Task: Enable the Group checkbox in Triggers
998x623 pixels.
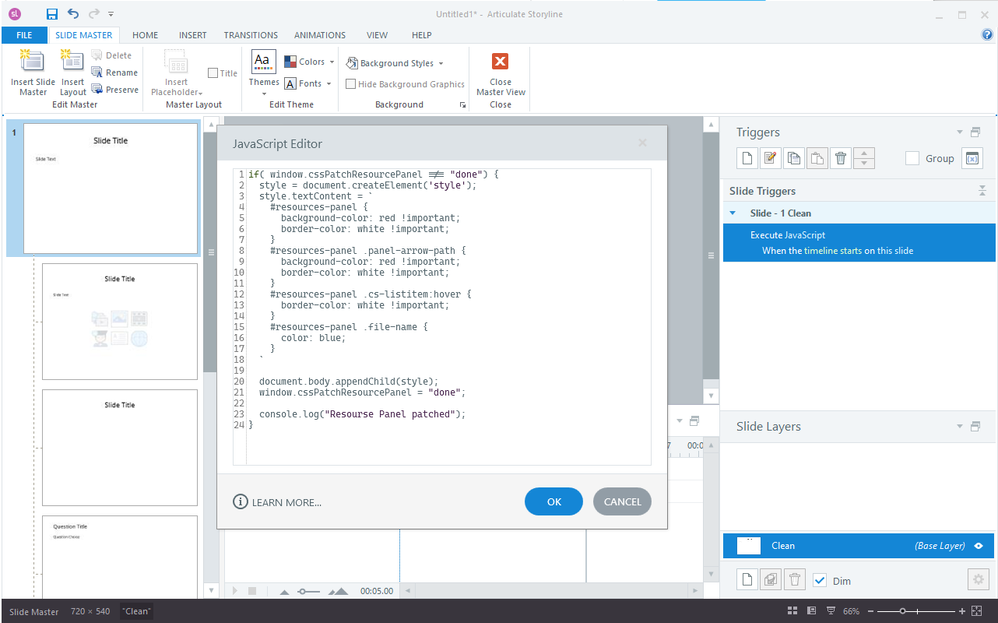Action: [912, 158]
